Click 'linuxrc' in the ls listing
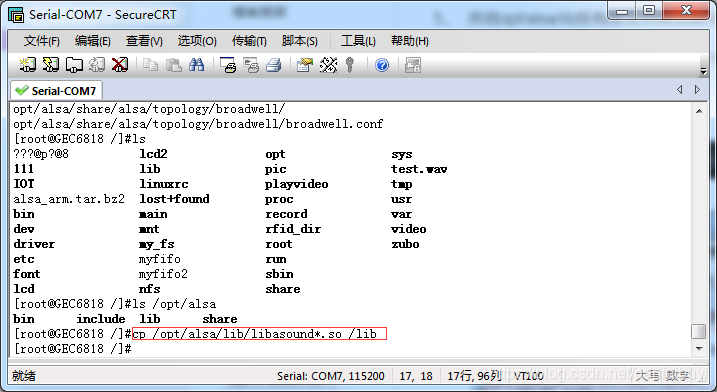717x392 pixels. pos(164,184)
